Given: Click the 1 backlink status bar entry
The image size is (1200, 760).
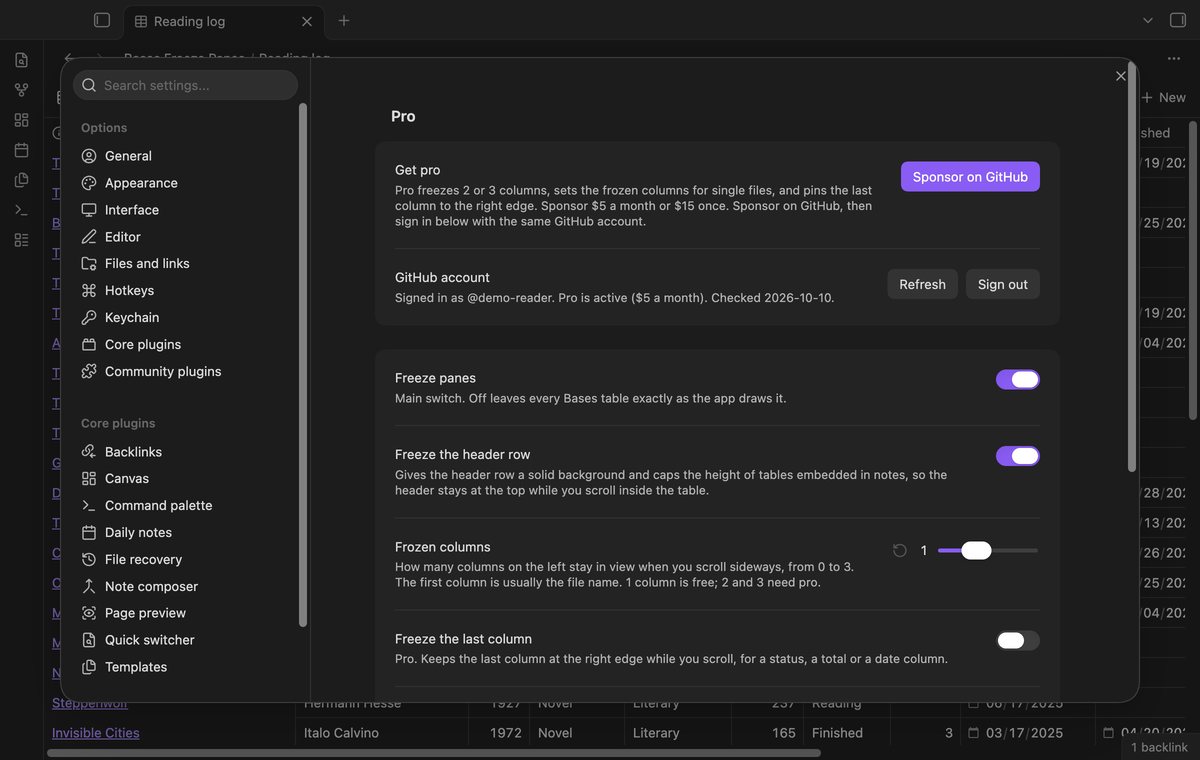Looking at the screenshot, I should tap(1159, 748).
